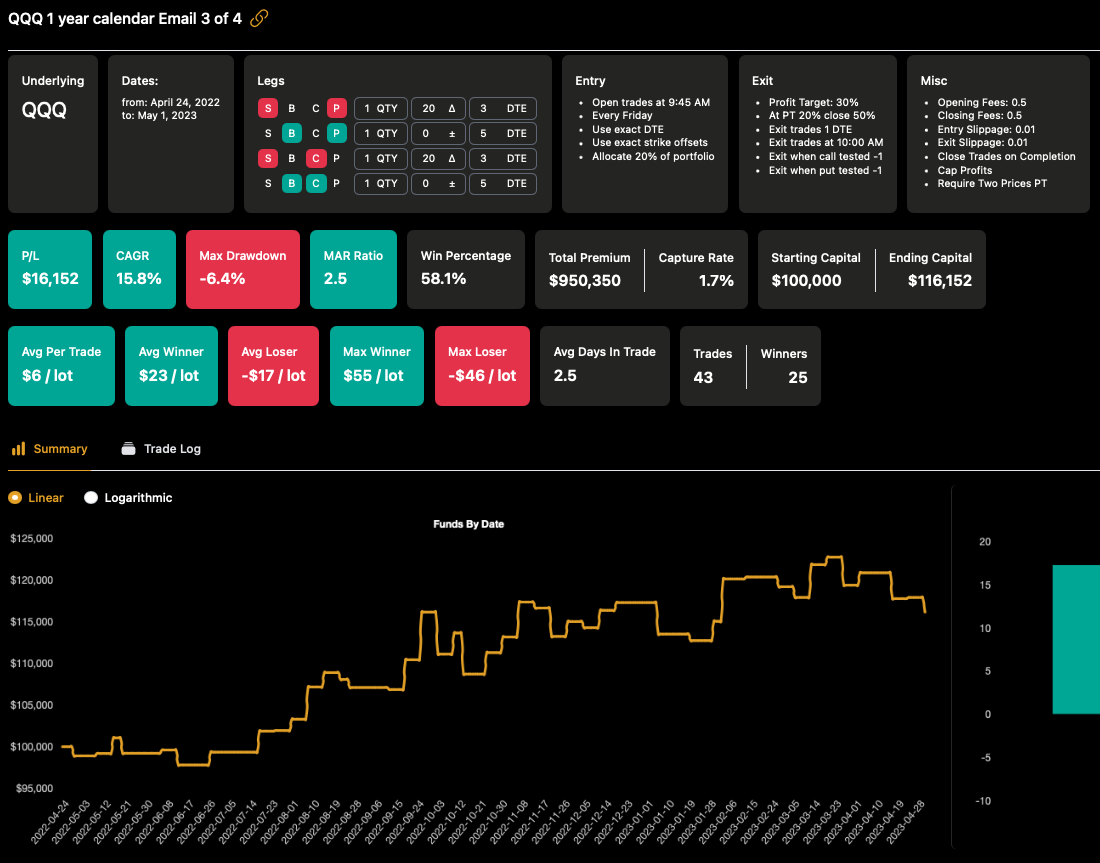Click the green bar in right chart

(x=1076, y=639)
